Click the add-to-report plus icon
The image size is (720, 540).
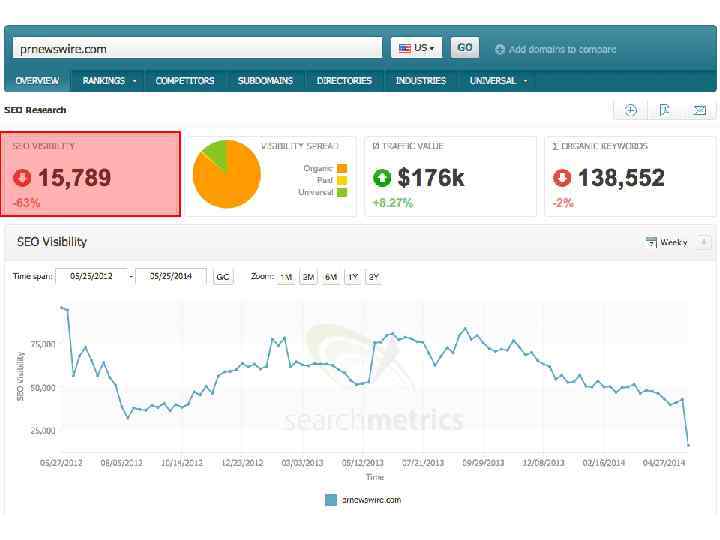coord(631,110)
